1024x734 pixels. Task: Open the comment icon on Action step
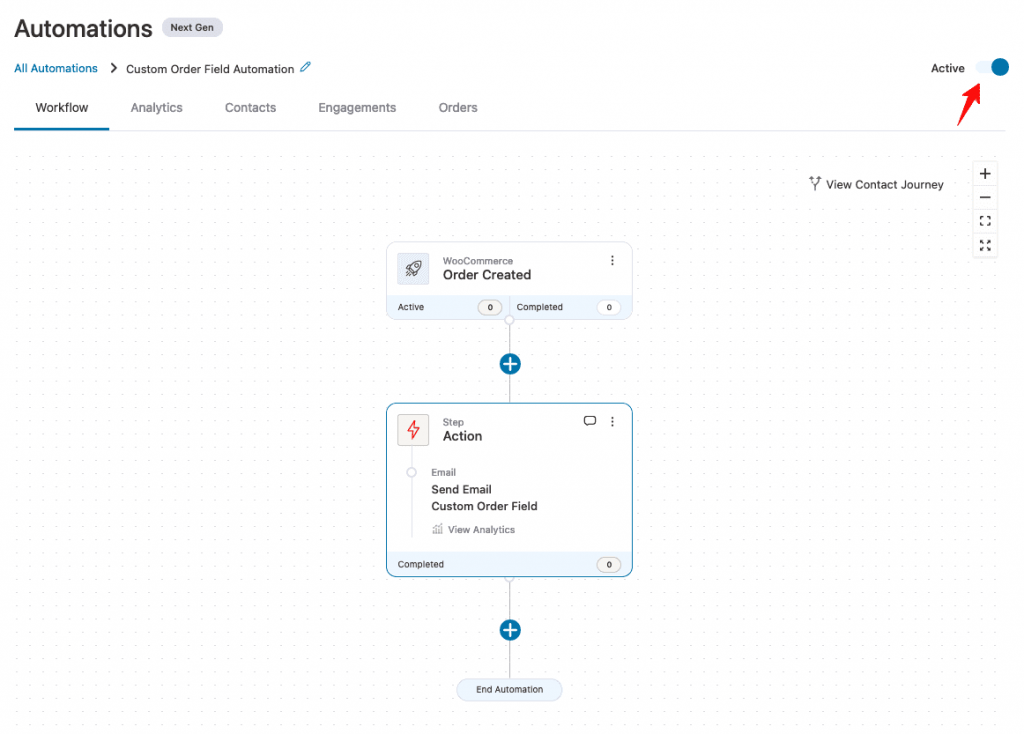590,421
